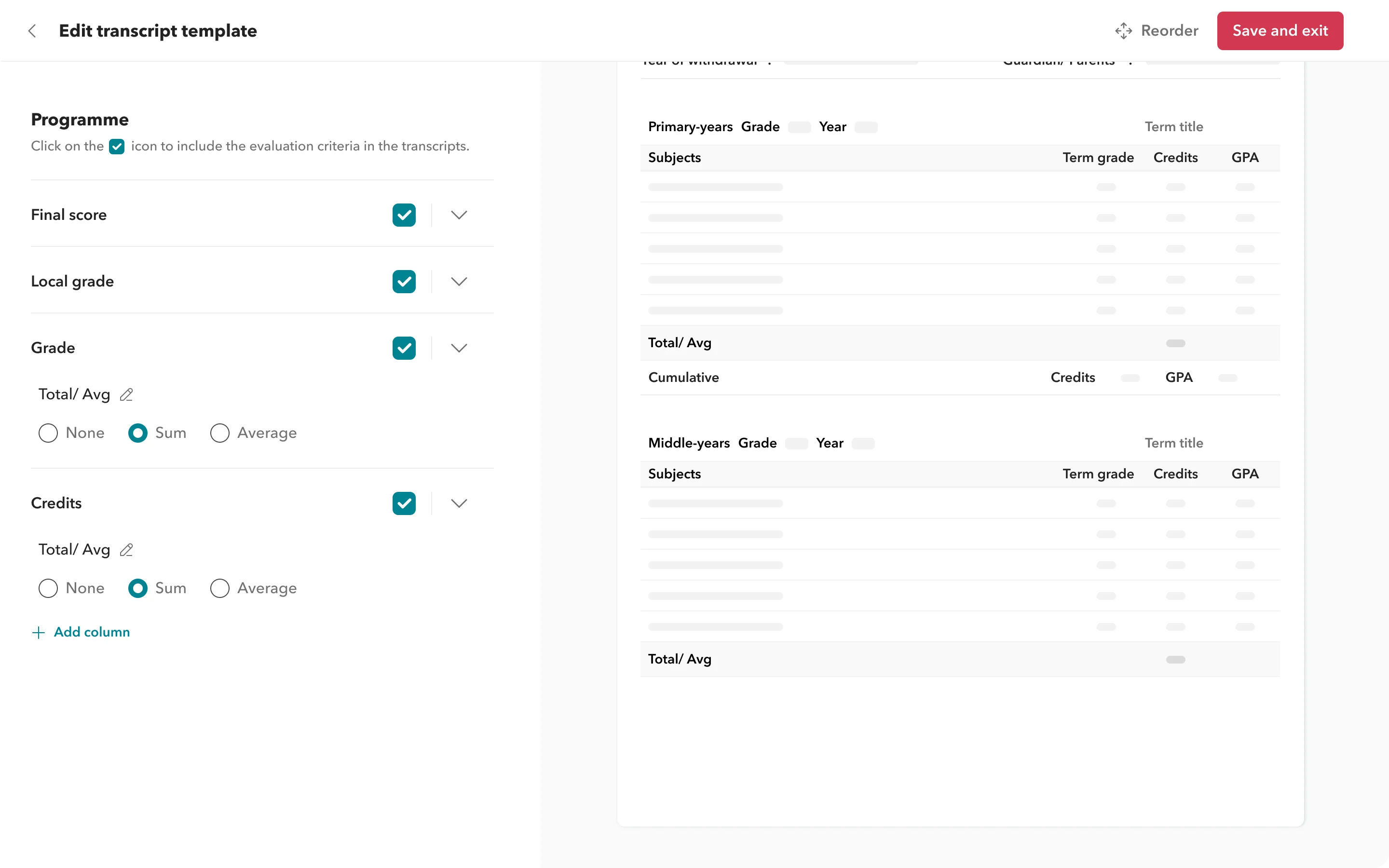
Task: Select Average for the Grade Total/Avg
Action: tap(219, 433)
